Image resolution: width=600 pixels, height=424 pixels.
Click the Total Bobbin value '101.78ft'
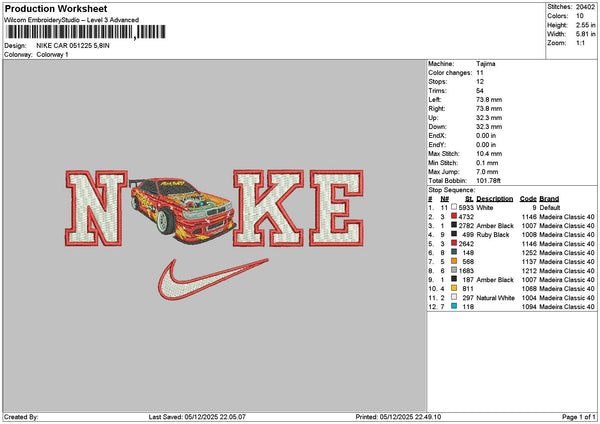[488, 181]
